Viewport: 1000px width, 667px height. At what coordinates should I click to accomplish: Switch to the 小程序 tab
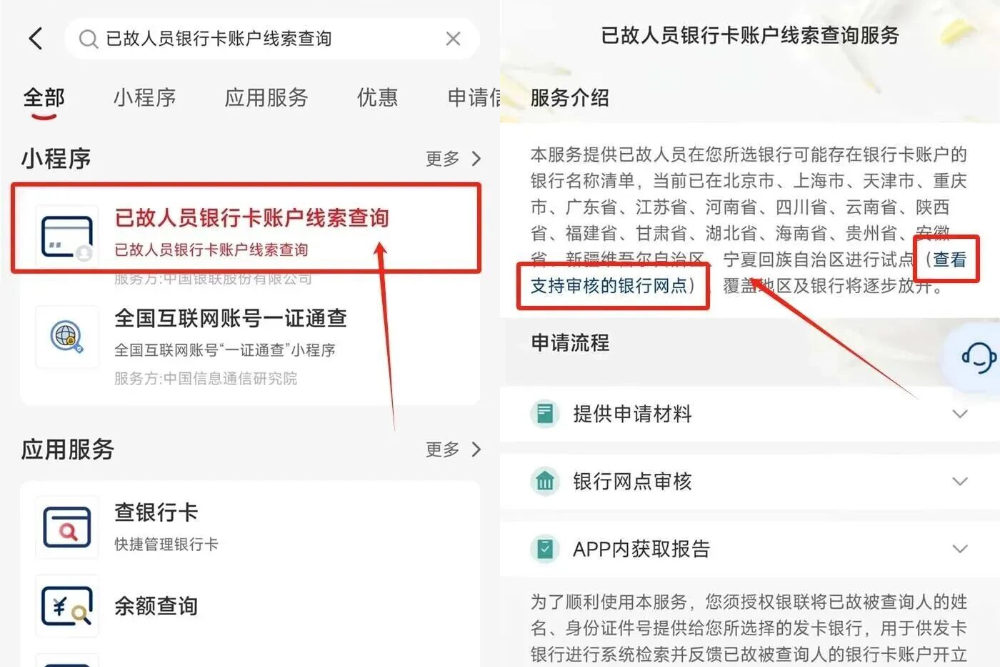pyautogui.click(x=145, y=98)
